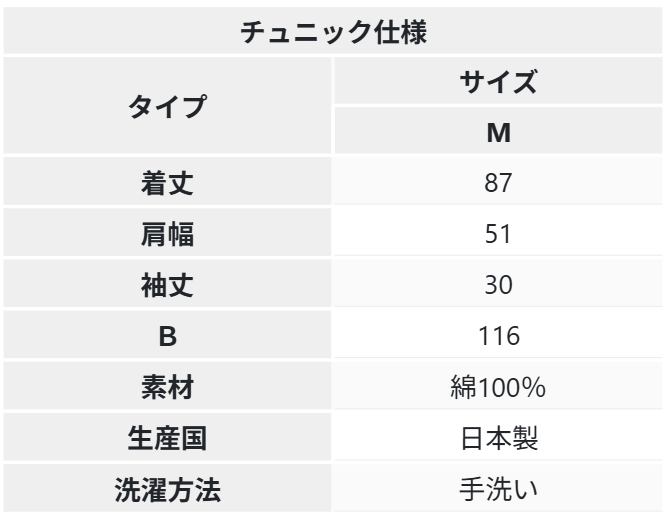Click the サイズ column header
The height and width of the screenshot is (516, 666).
499,82
